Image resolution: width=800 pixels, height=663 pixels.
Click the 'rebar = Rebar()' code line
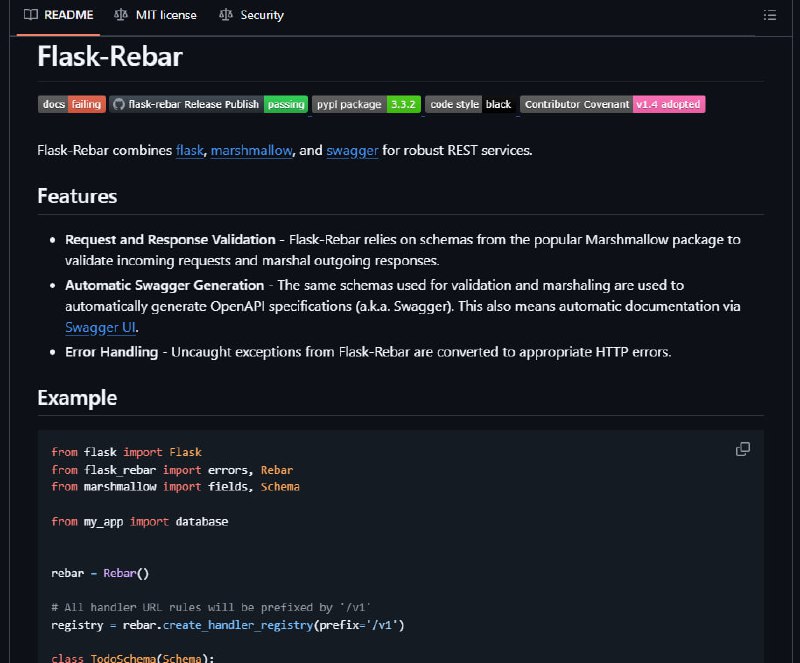[x=100, y=573]
